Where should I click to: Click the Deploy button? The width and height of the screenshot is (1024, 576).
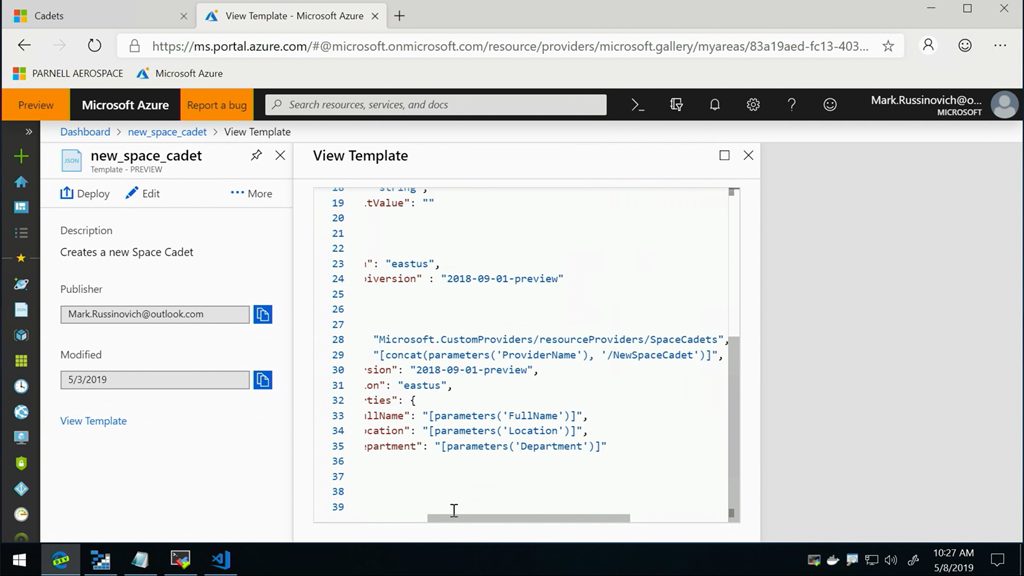point(85,194)
